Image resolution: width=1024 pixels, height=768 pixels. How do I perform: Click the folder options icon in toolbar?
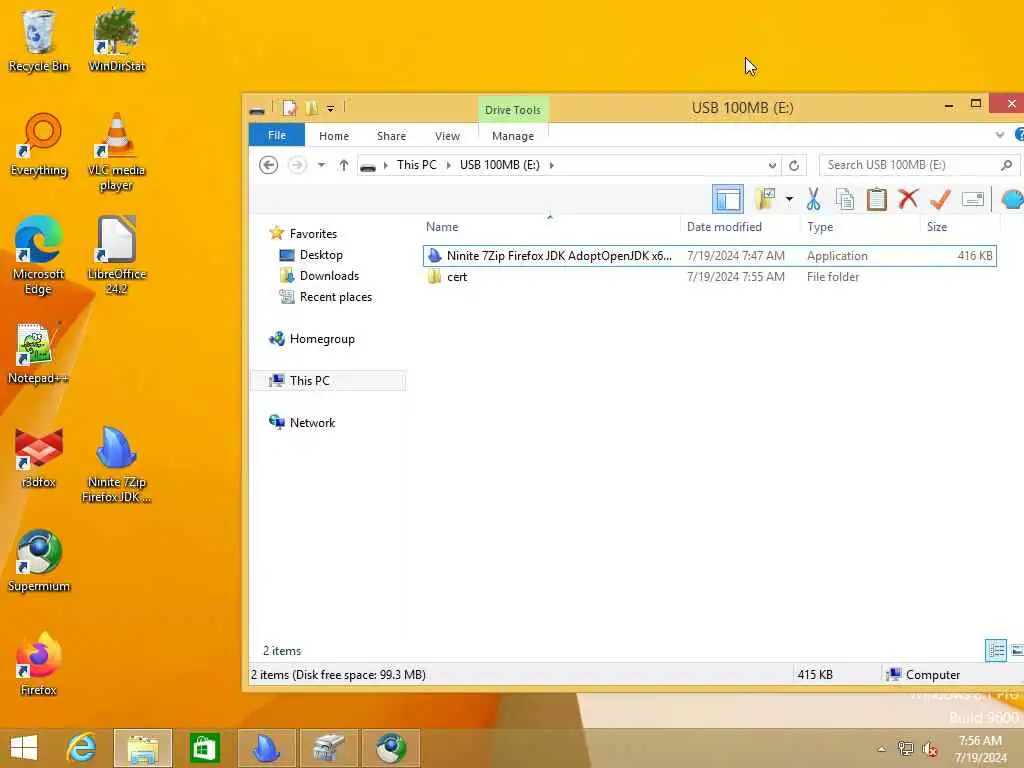click(765, 199)
